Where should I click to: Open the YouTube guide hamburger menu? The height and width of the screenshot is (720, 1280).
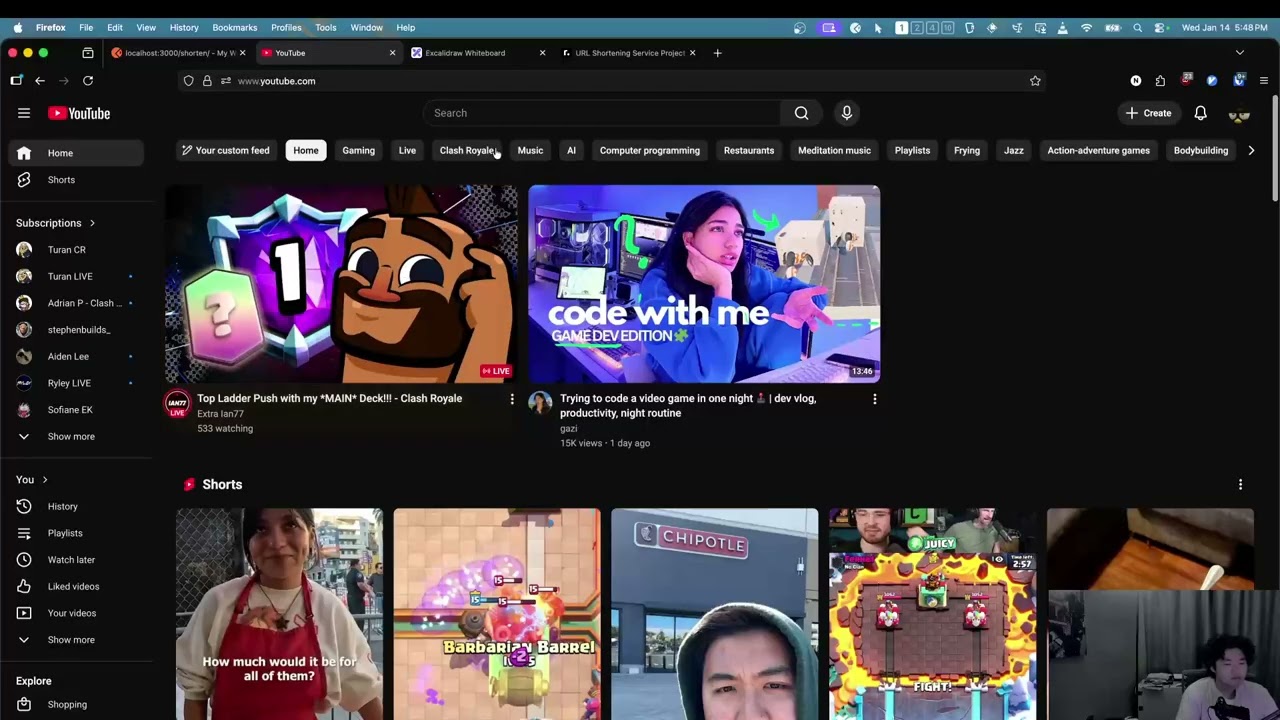(24, 113)
